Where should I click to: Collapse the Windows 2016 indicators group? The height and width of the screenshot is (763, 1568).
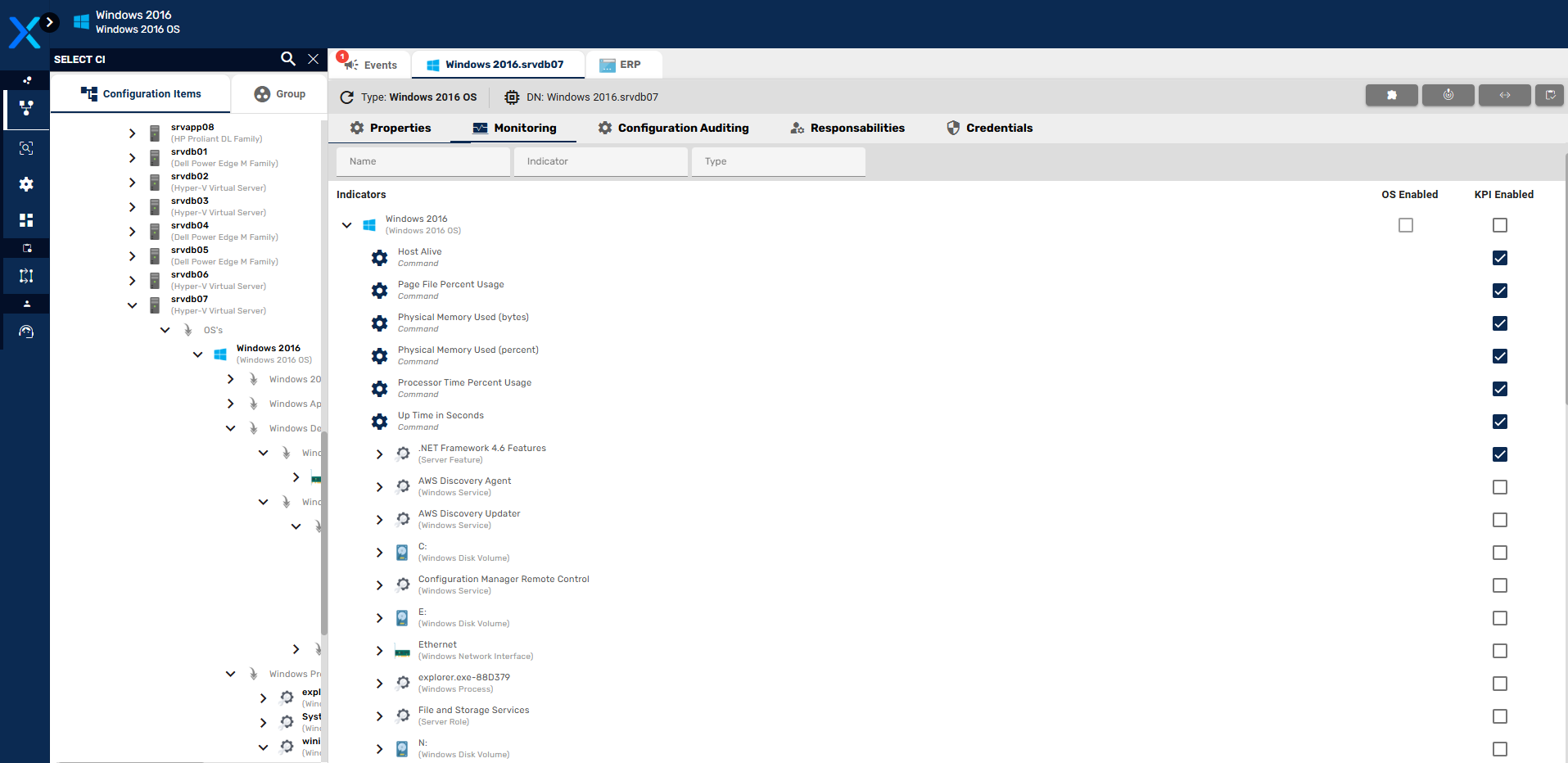tap(347, 225)
